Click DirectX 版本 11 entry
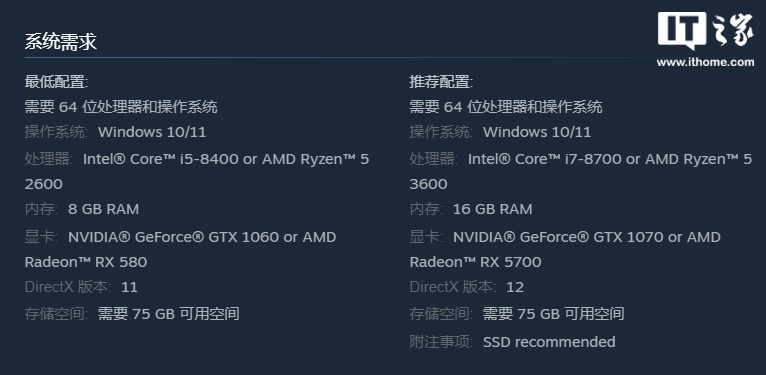766x375 pixels. (x=81, y=287)
